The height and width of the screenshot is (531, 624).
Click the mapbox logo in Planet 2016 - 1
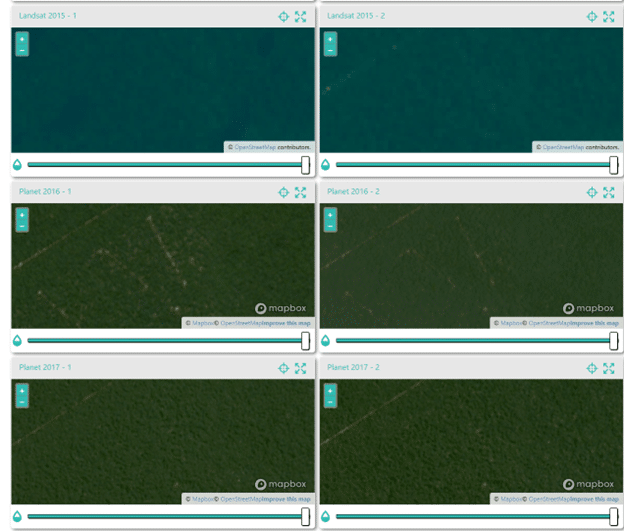281,308
